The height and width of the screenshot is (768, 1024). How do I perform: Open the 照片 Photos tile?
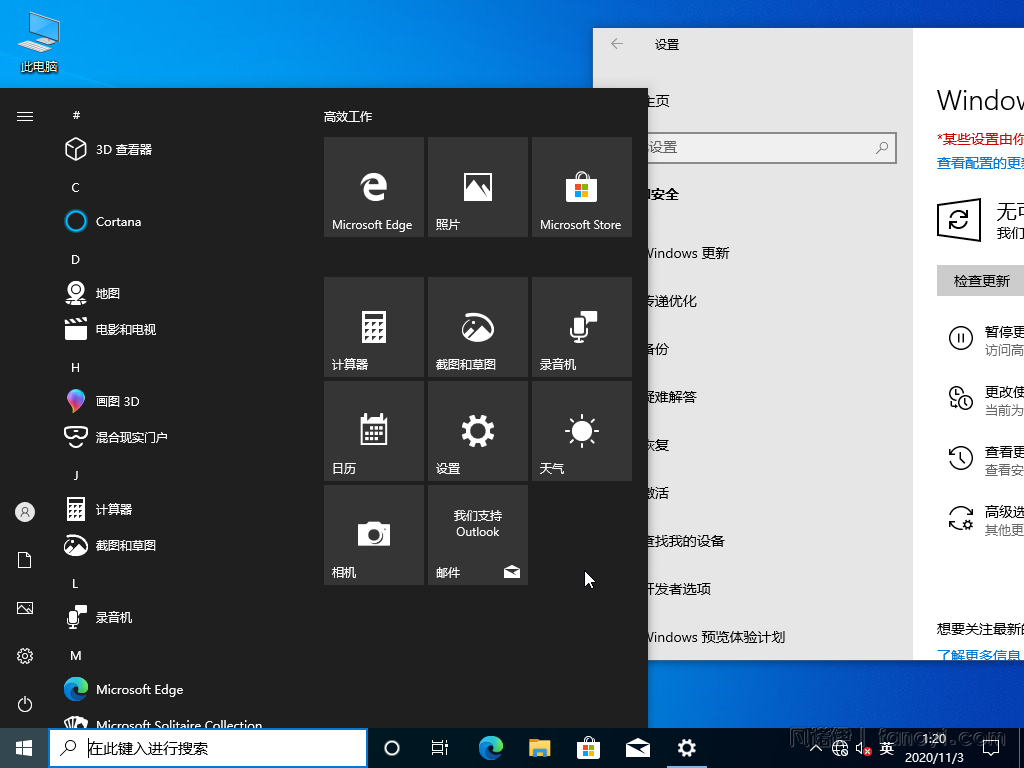[x=477, y=187]
